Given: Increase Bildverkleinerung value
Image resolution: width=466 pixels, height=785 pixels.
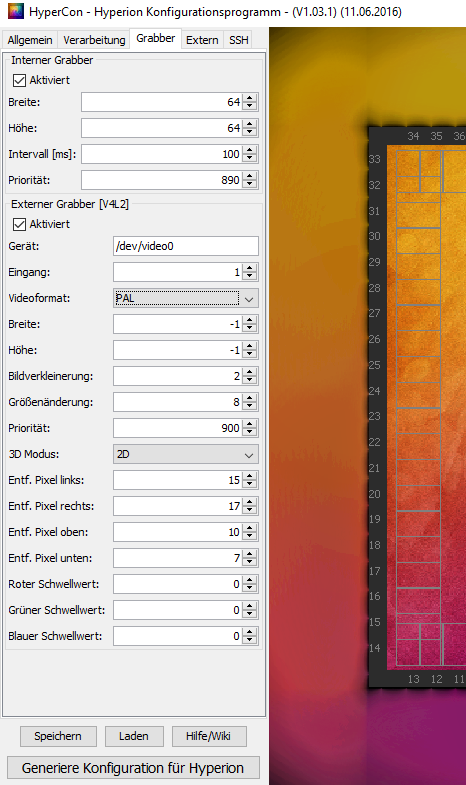Looking at the screenshot, I should point(250,372).
